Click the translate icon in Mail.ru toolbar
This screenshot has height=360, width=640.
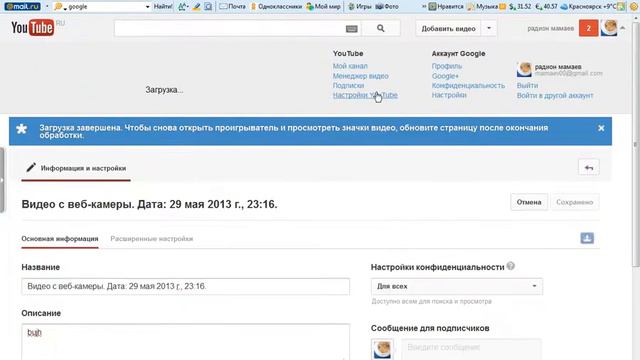point(183,7)
